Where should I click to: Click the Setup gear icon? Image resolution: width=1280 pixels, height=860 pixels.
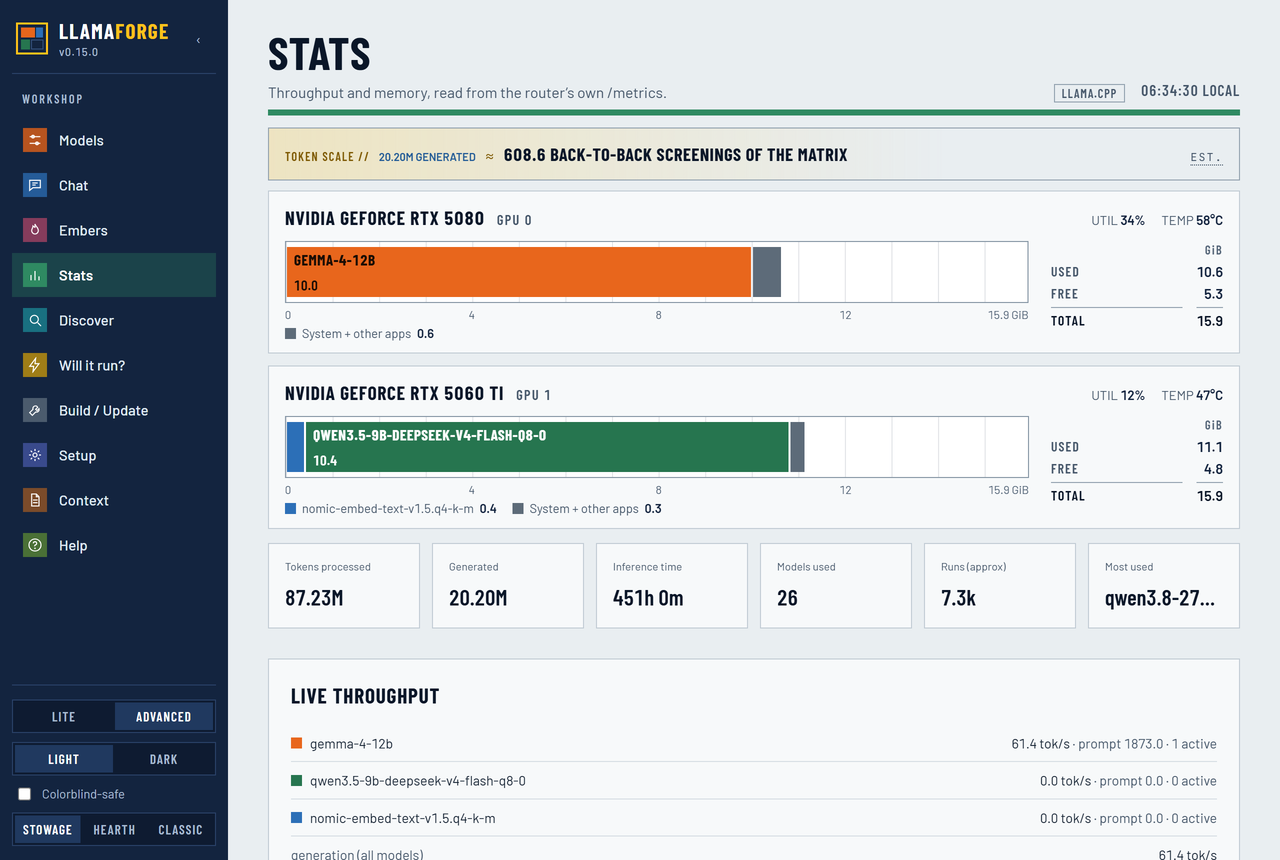coord(35,455)
